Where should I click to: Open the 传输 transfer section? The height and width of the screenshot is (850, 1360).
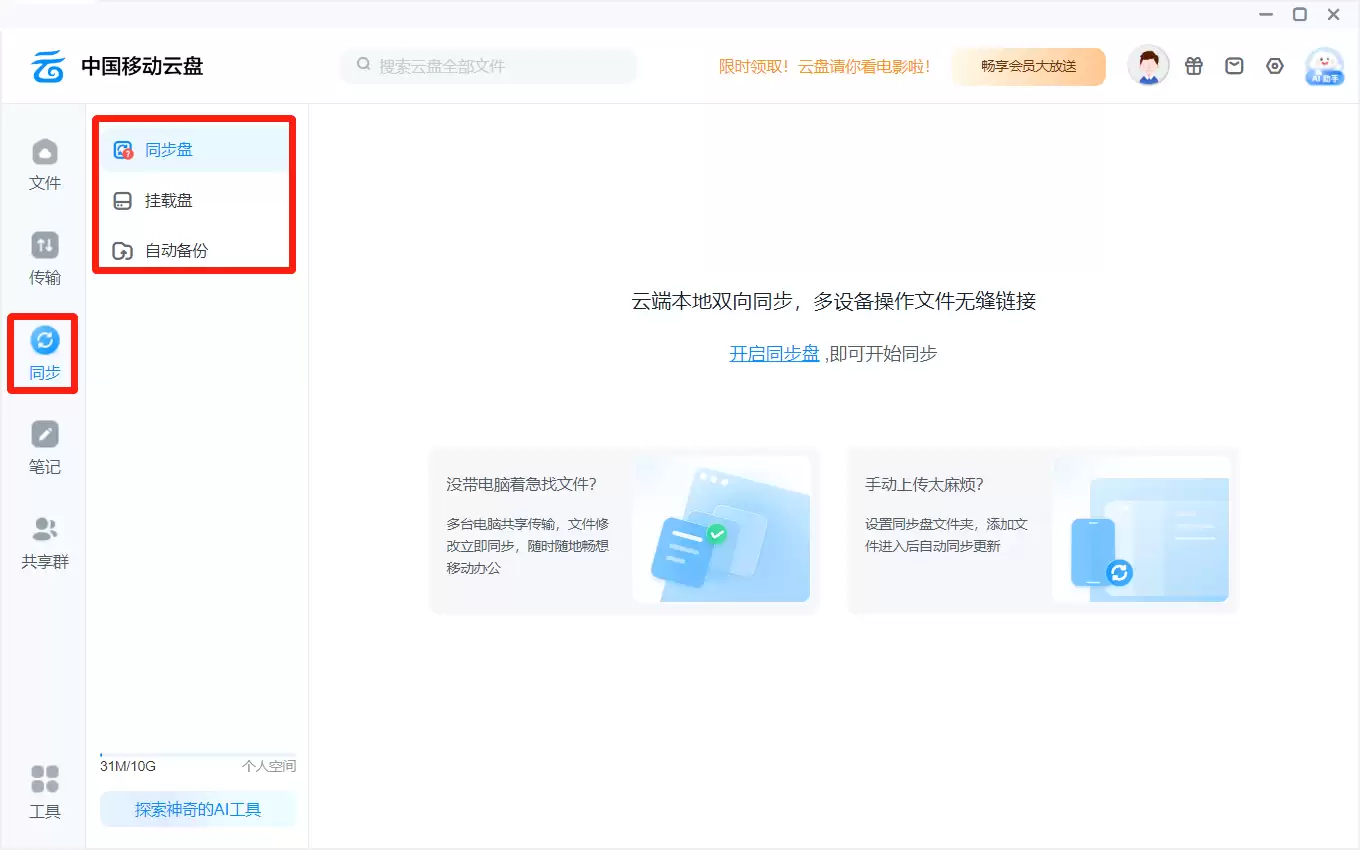click(45, 259)
